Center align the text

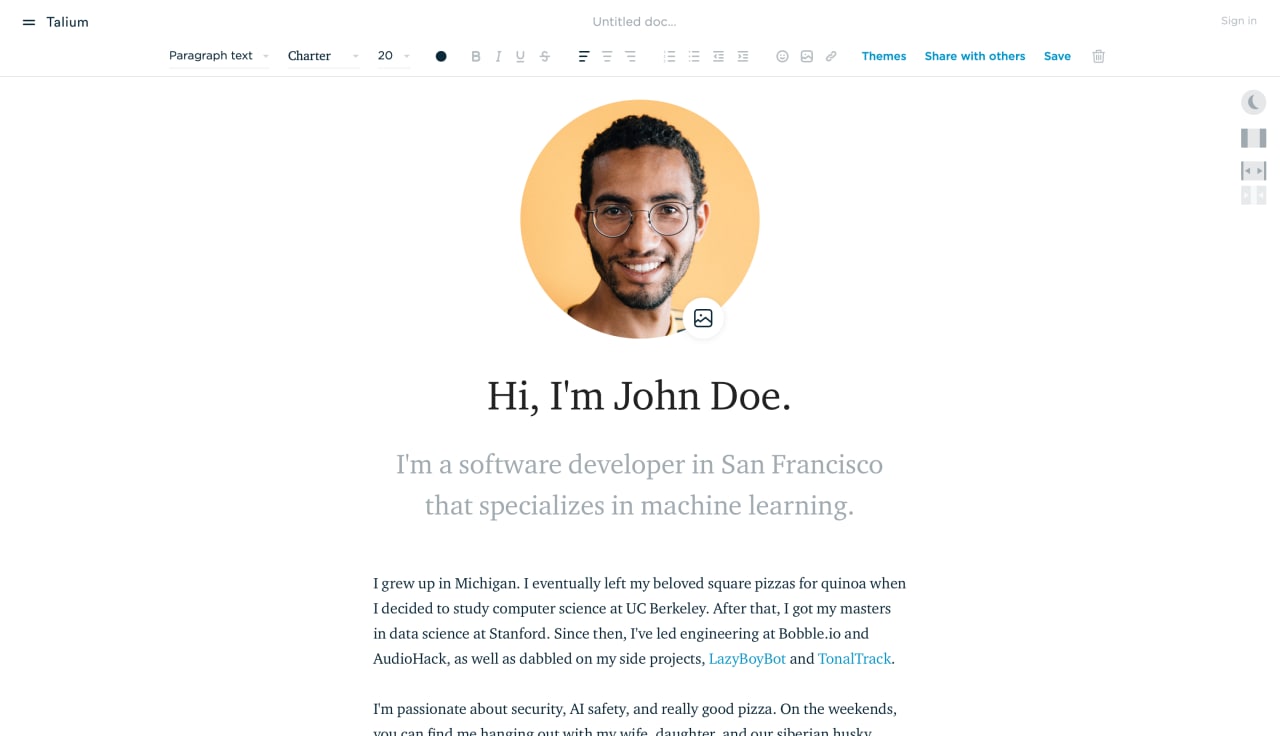(x=607, y=56)
